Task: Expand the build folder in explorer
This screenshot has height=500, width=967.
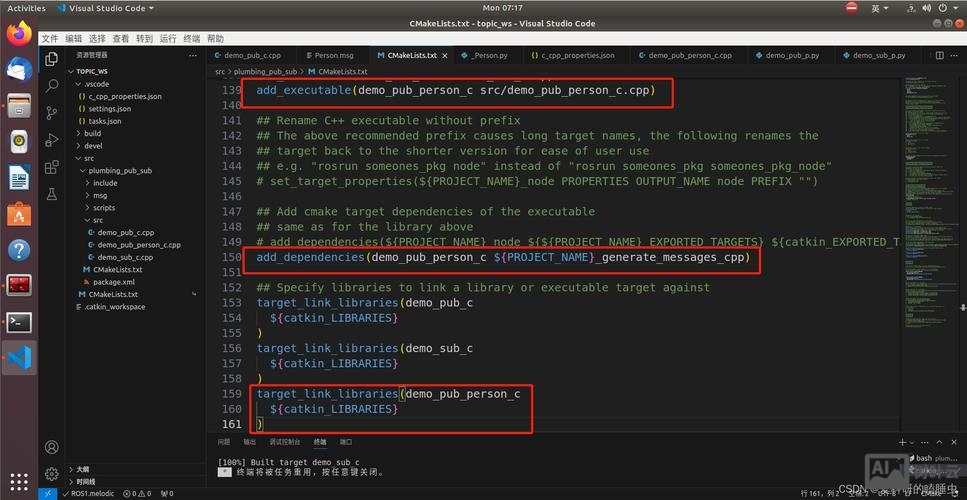Action: point(92,133)
